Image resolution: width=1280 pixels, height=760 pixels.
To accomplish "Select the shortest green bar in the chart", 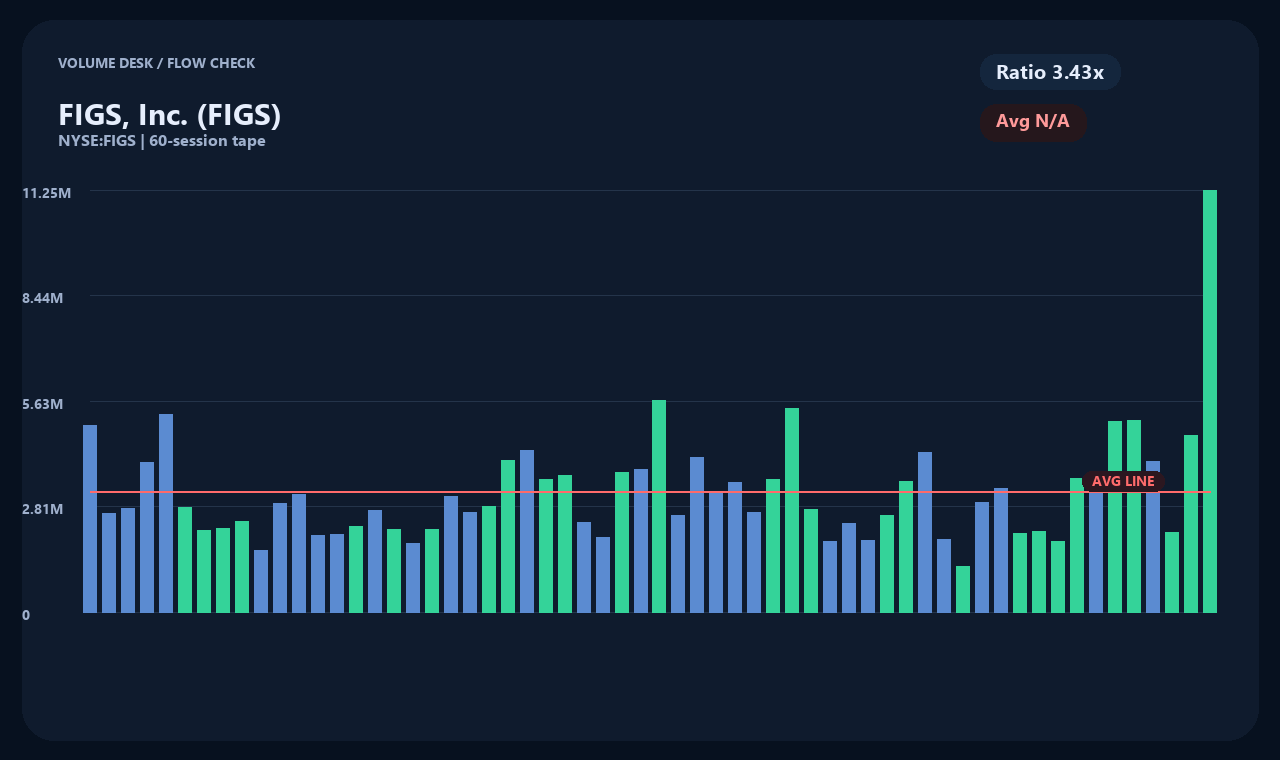I will point(963,589).
